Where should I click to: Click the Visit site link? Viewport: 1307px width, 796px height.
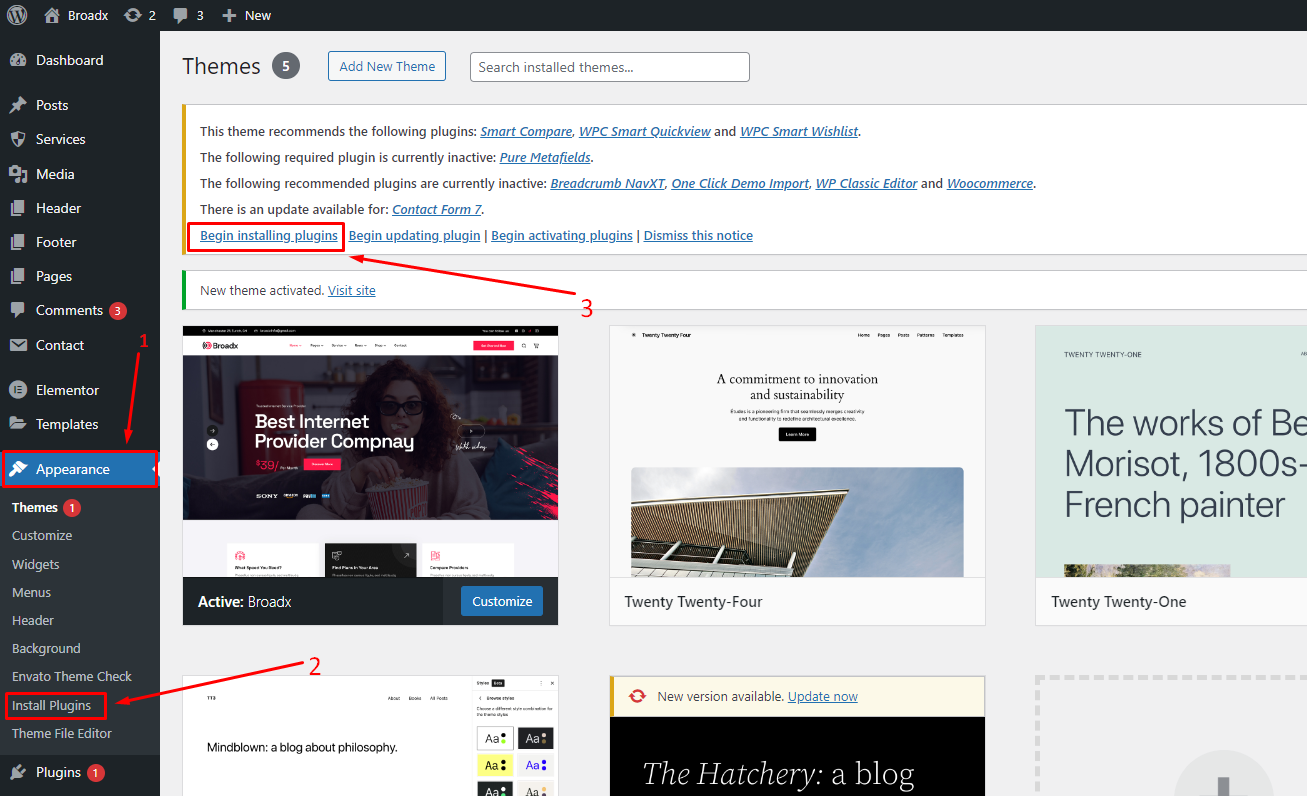pyautogui.click(x=352, y=290)
